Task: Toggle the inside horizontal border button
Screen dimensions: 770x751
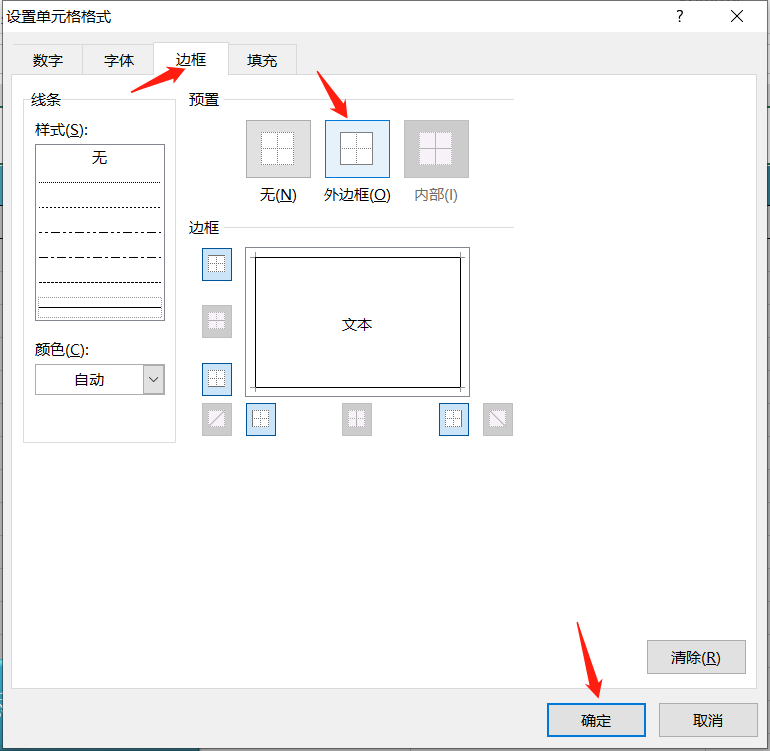Action: tap(217, 321)
